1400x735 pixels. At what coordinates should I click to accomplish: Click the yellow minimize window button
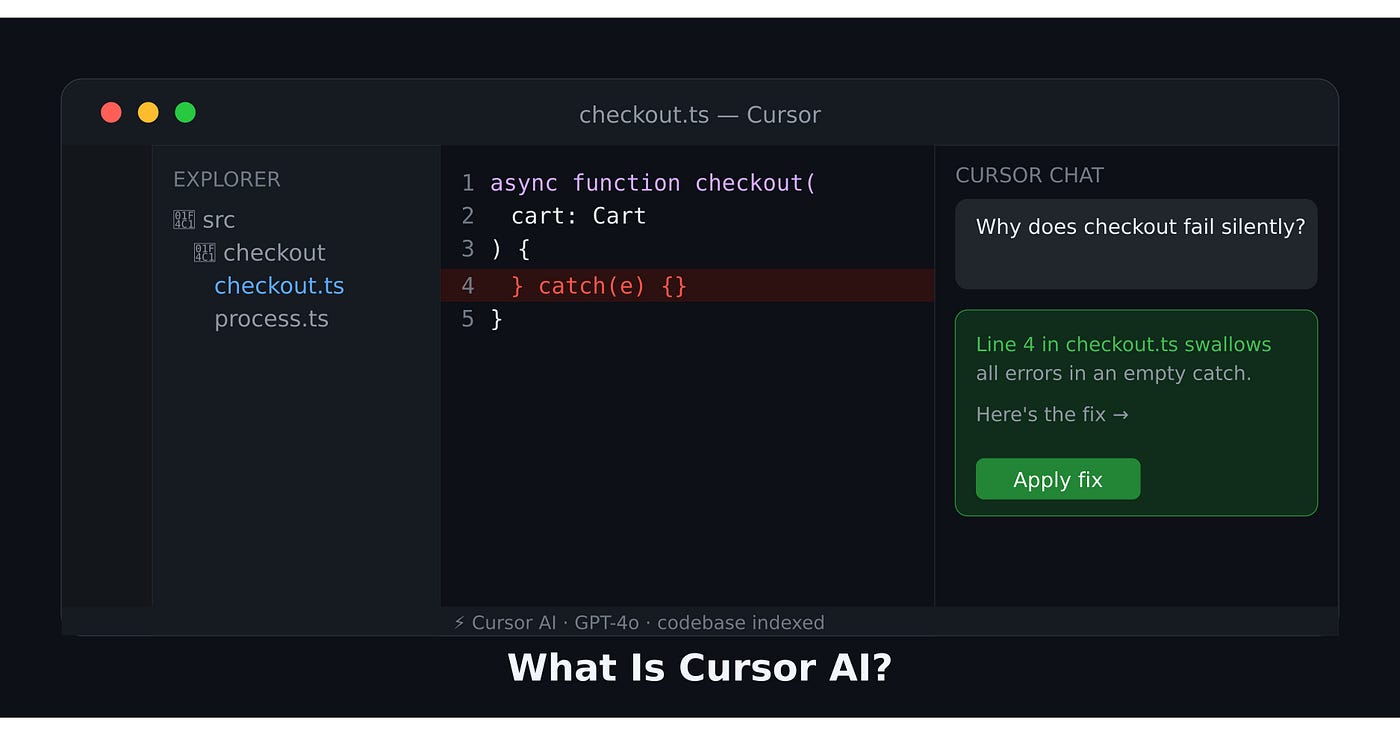148,113
